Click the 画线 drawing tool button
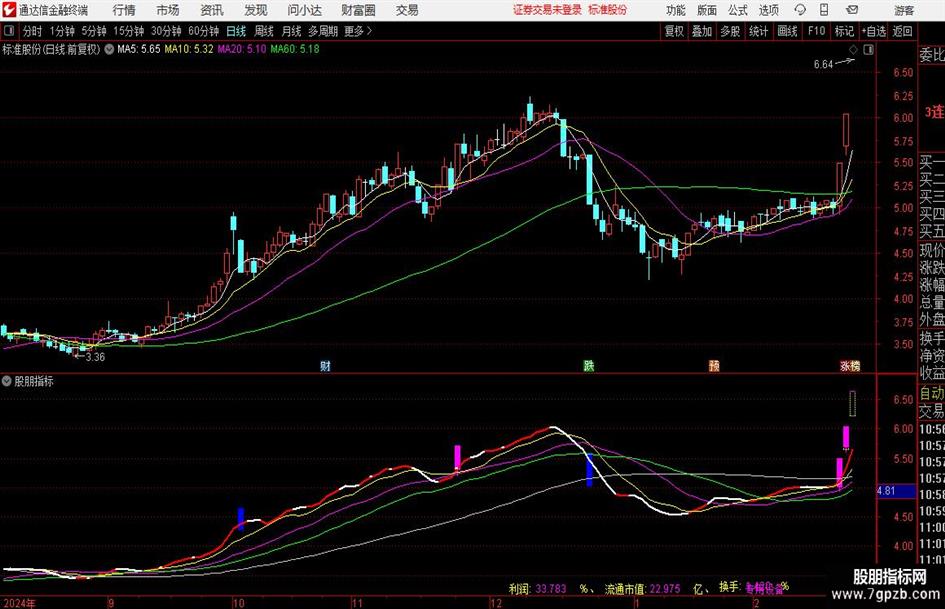945x609 pixels. coord(787,31)
